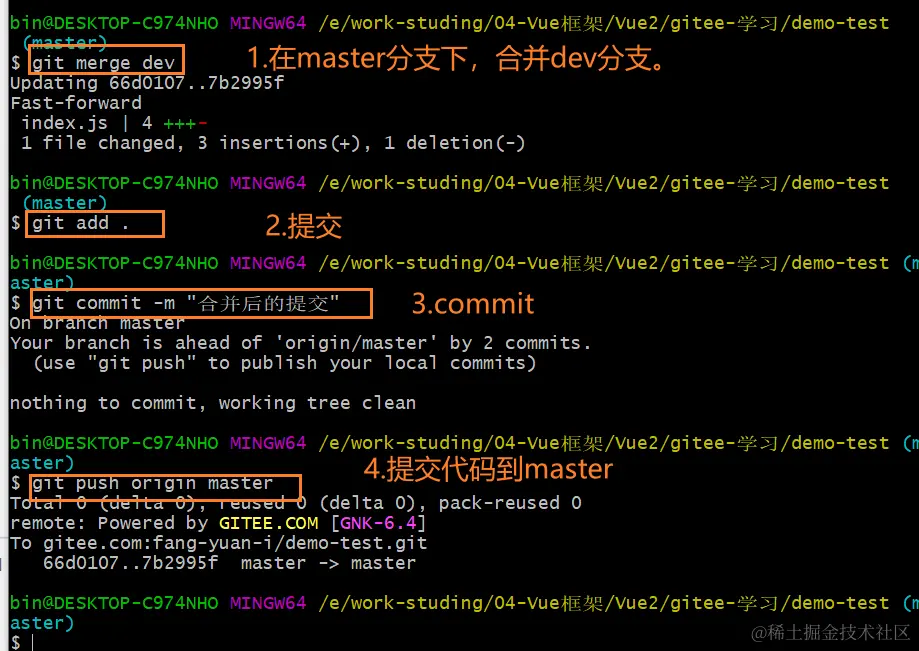Click the 'git push origin master' command text
Screen dimensions: 919x651
coord(152,483)
